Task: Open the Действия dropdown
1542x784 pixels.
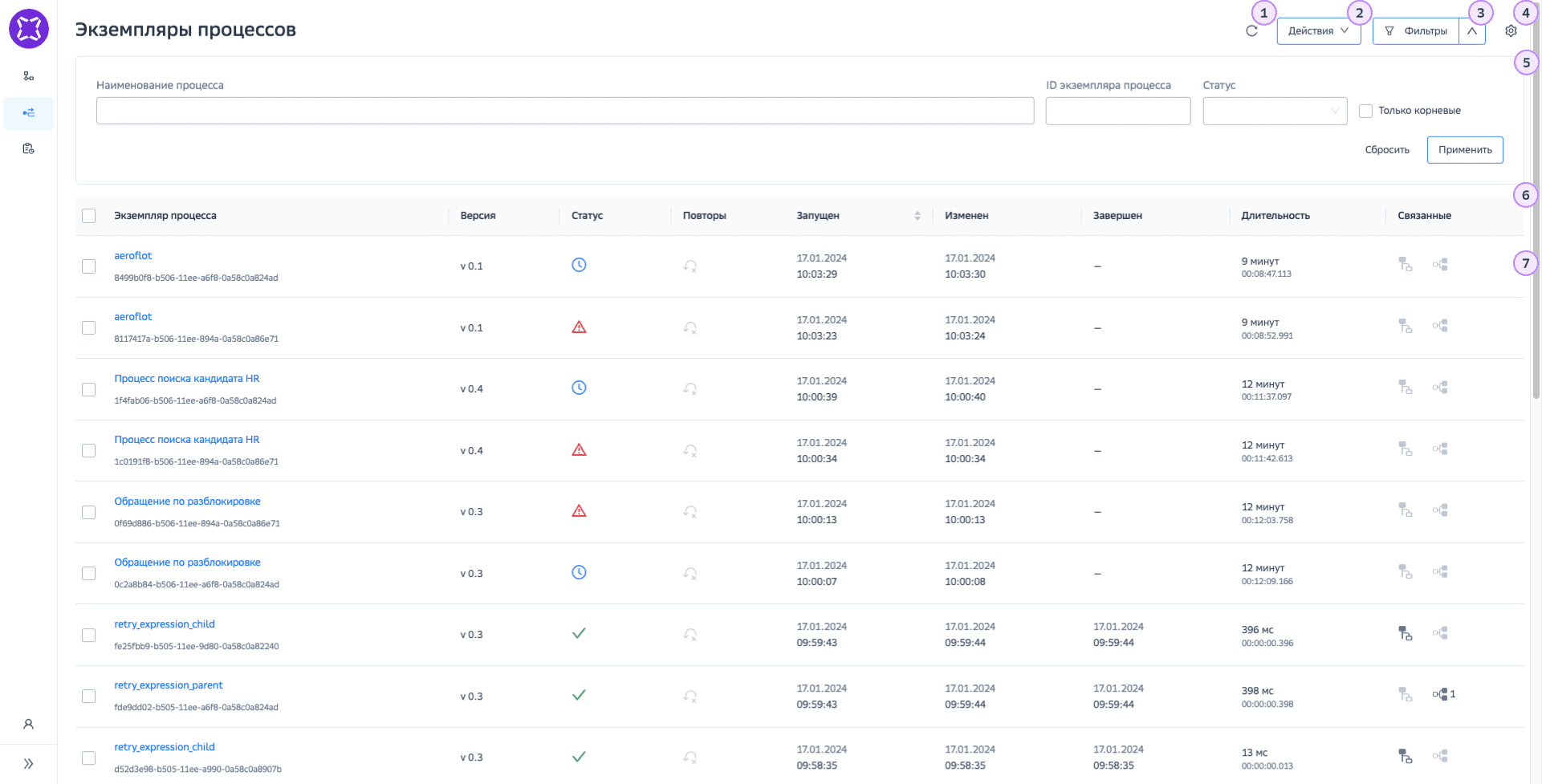Action: click(x=1318, y=31)
